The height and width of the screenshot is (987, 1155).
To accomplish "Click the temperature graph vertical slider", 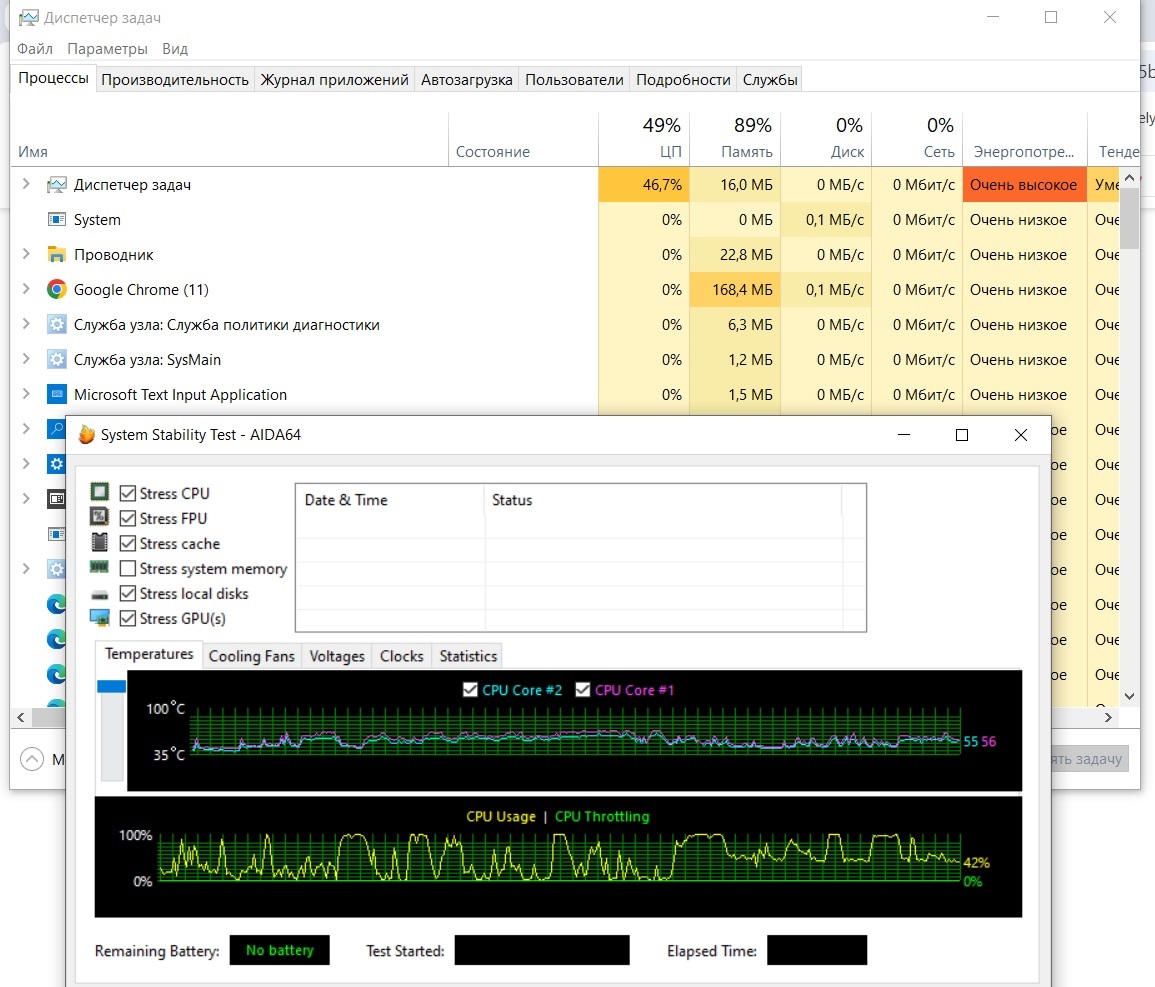I will pos(112,730).
